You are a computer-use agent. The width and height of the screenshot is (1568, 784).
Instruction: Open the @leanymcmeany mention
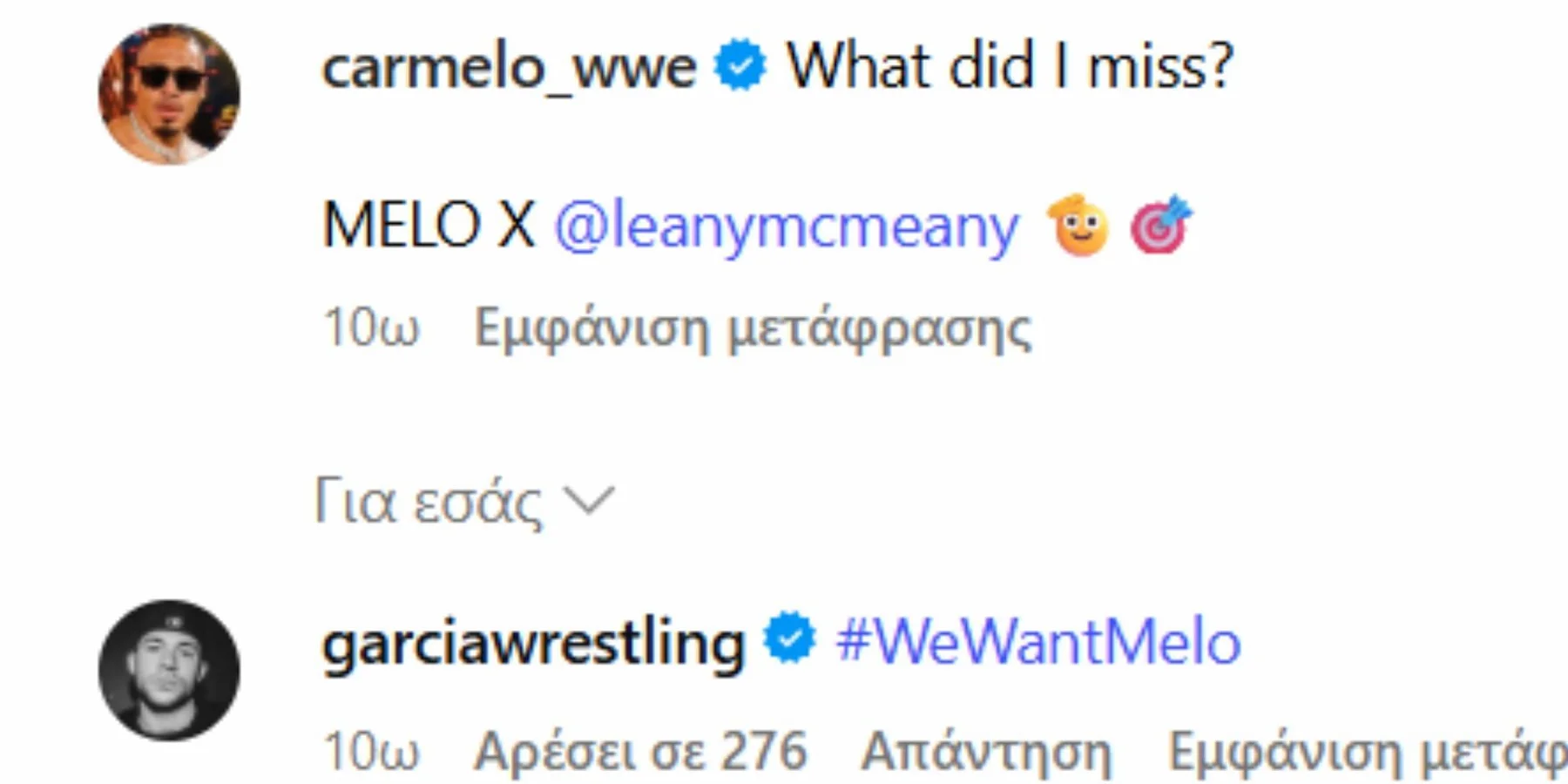coord(786,226)
